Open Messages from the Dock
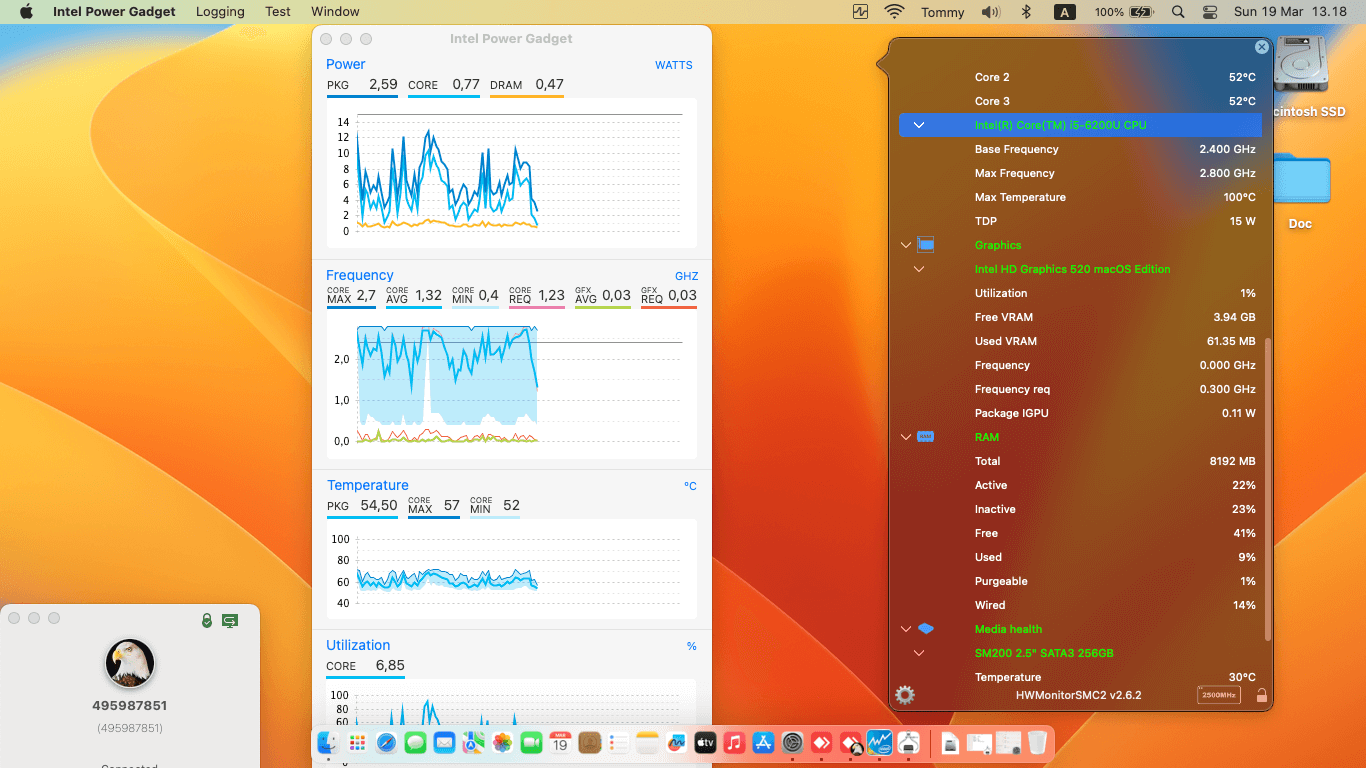This screenshot has height=768, width=1366. [x=416, y=743]
